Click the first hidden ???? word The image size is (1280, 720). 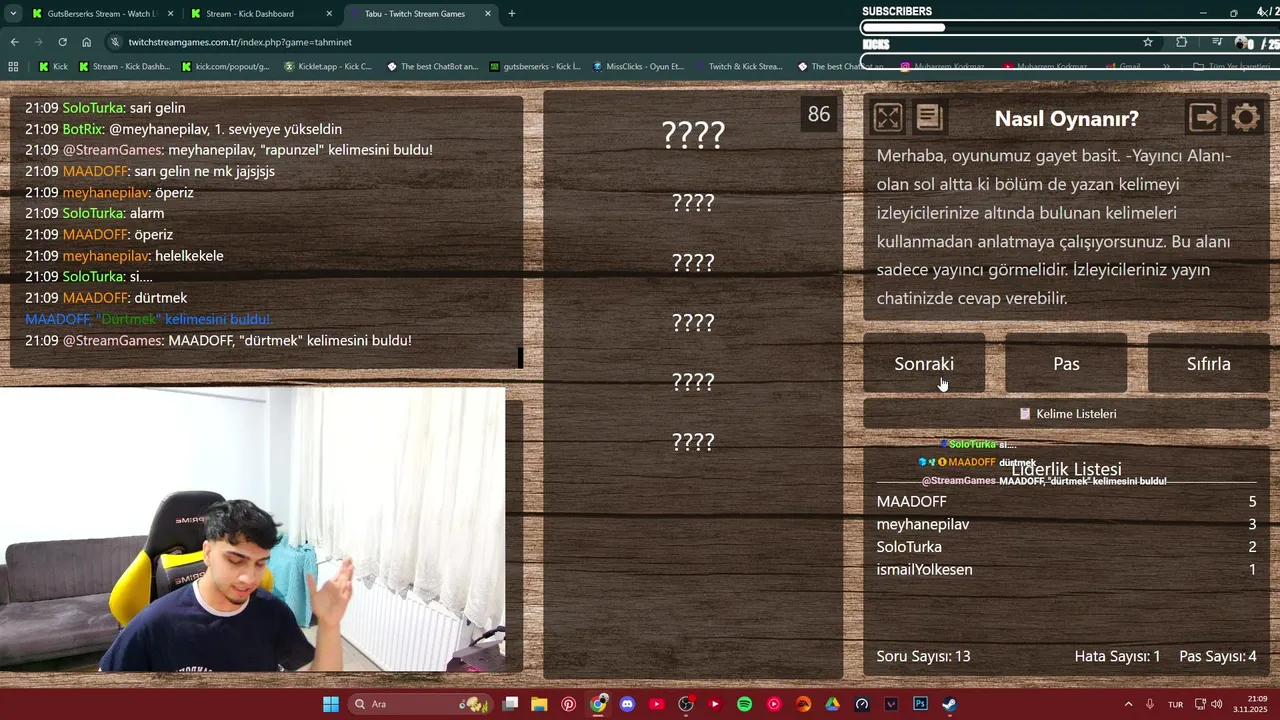pos(693,135)
